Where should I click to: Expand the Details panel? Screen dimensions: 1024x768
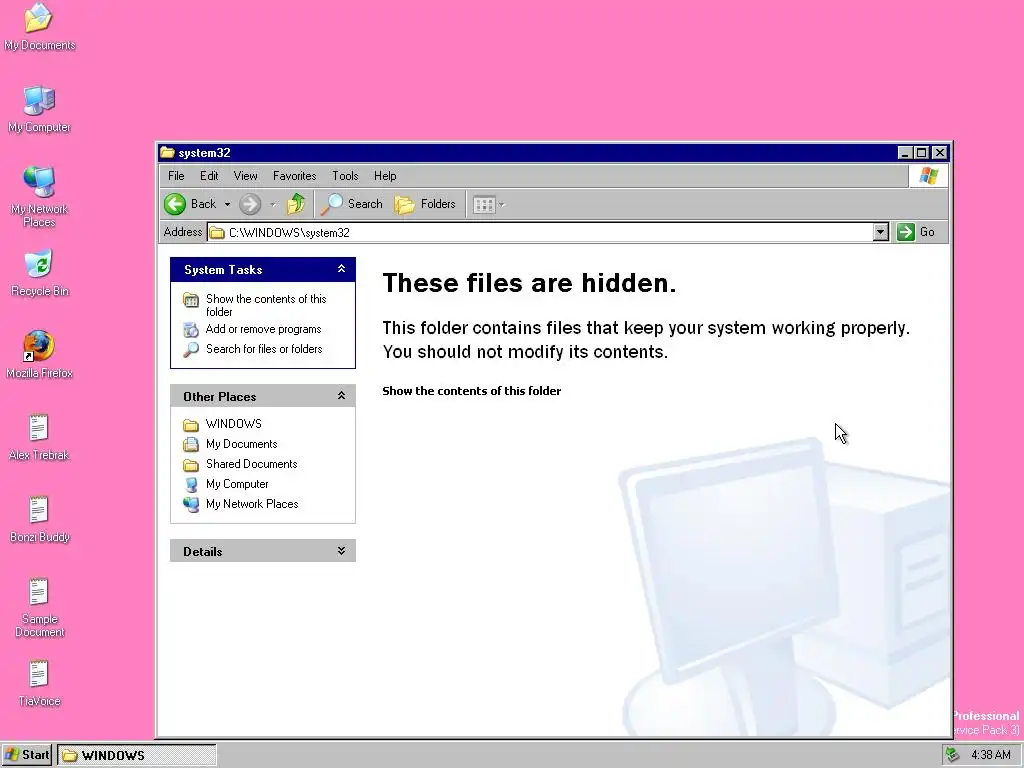pos(341,551)
